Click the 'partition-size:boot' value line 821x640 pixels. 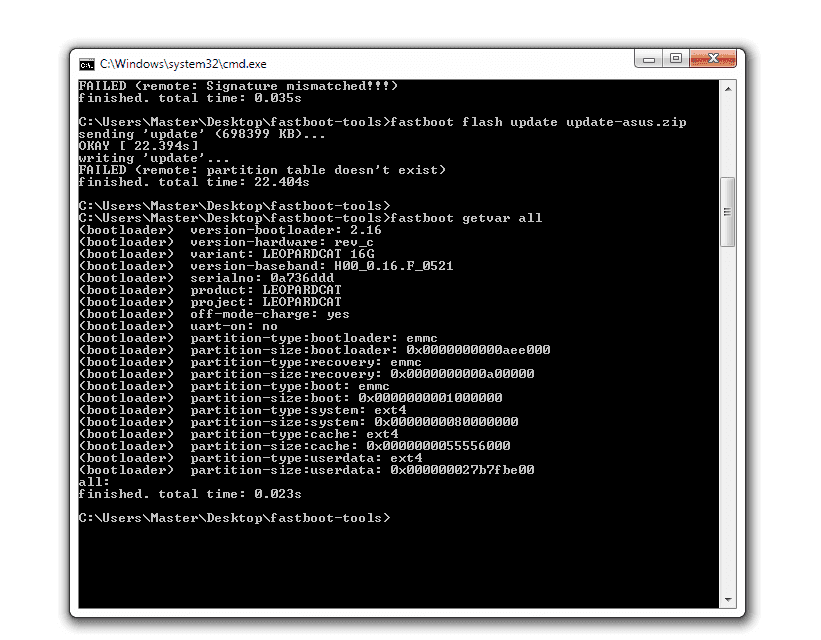pyautogui.click(x=291, y=398)
